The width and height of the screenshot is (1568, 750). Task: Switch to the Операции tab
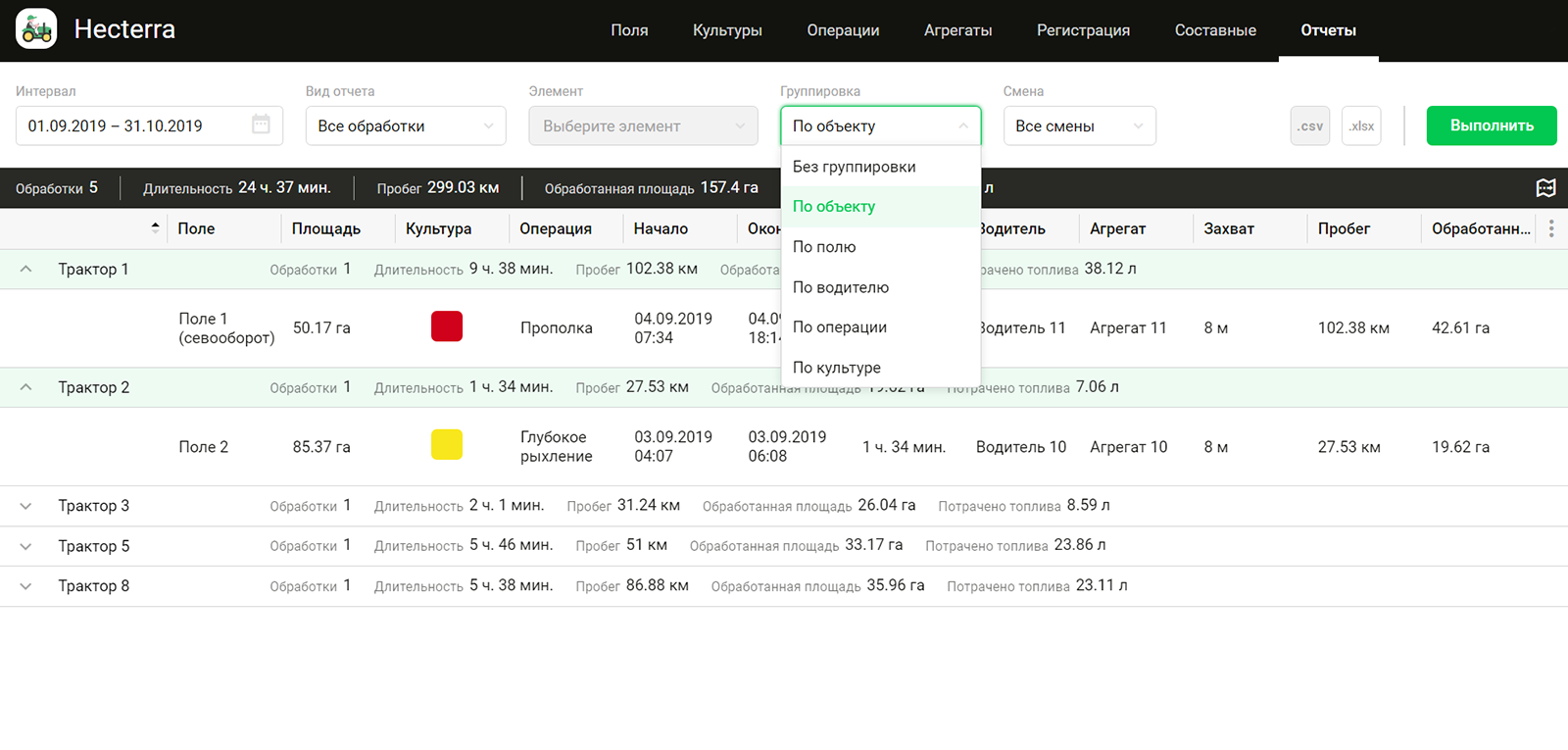click(843, 30)
